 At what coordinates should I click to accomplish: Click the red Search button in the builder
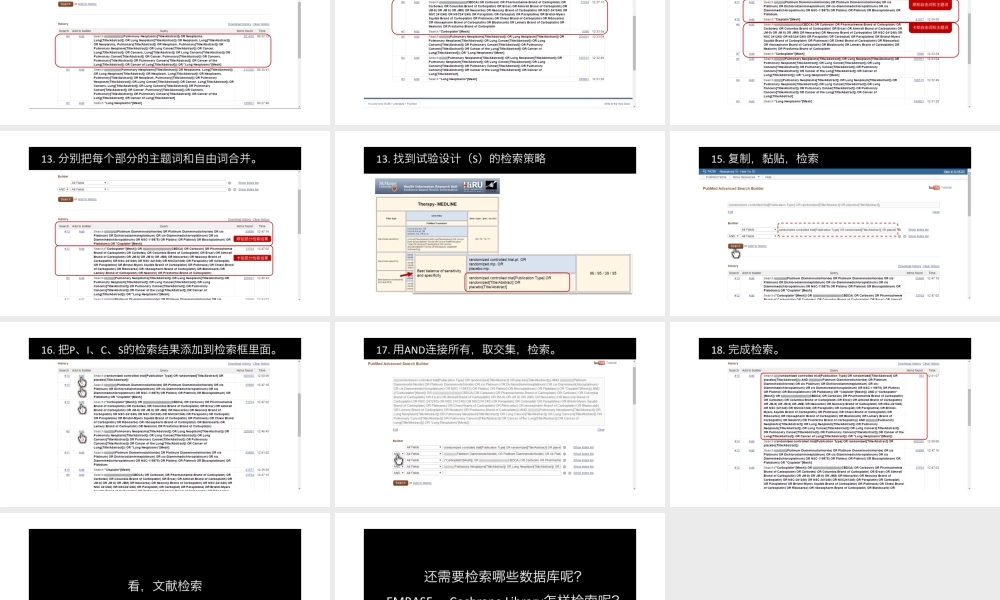[736, 246]
